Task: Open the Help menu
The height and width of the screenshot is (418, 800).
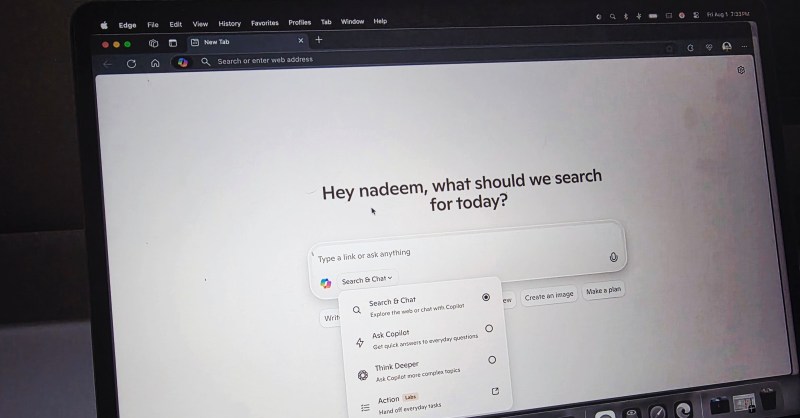Action: (x=380, y=21)
